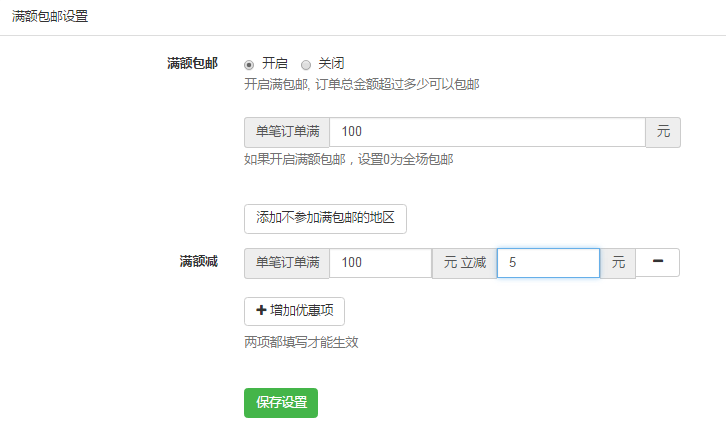Click the 两项都填写才能生效 hint text
This screenshot has height=439, width=726.
point(301,342)
